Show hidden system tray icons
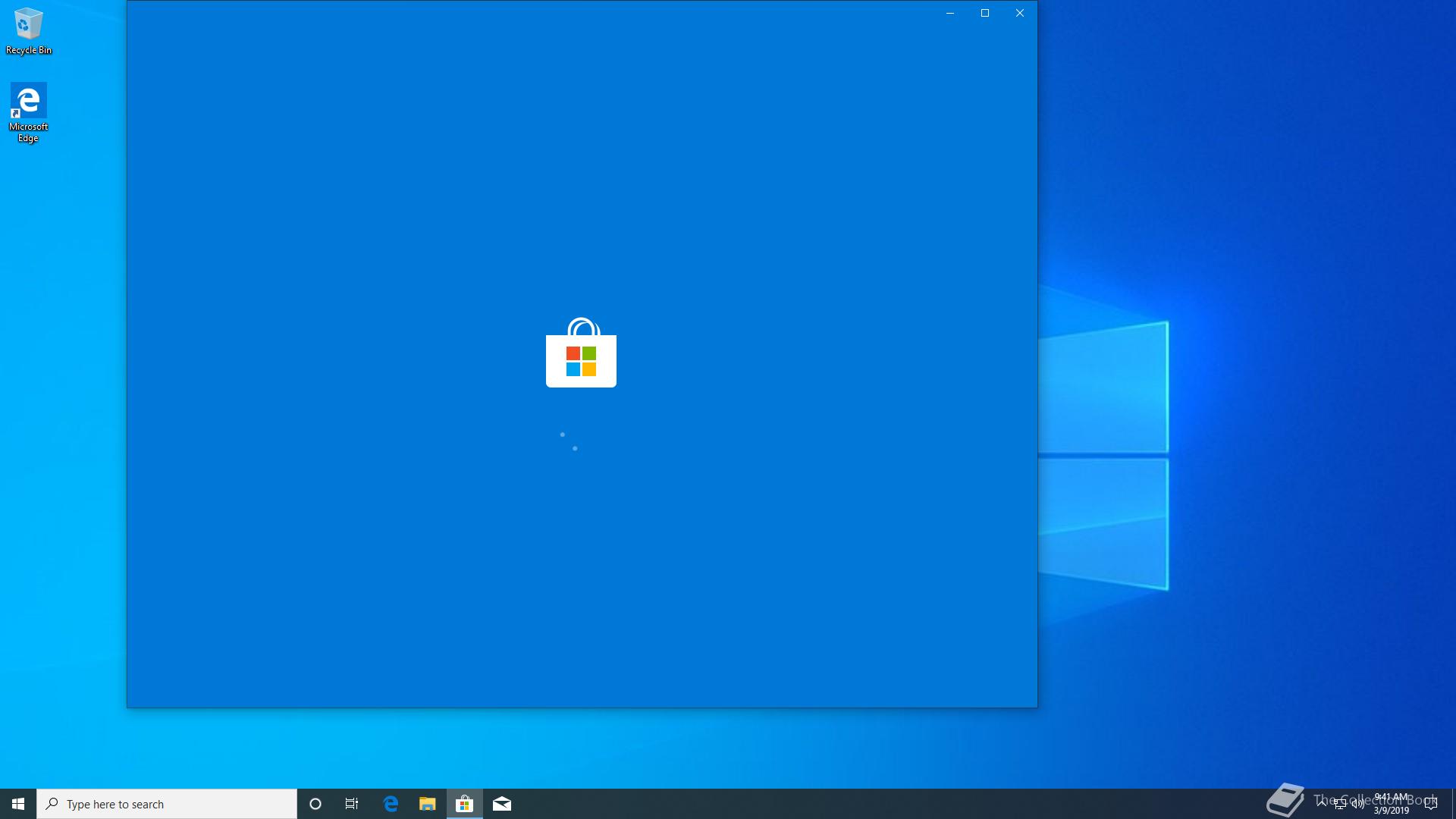This screenshot has height=819, width=1456. pos(1322,804)
